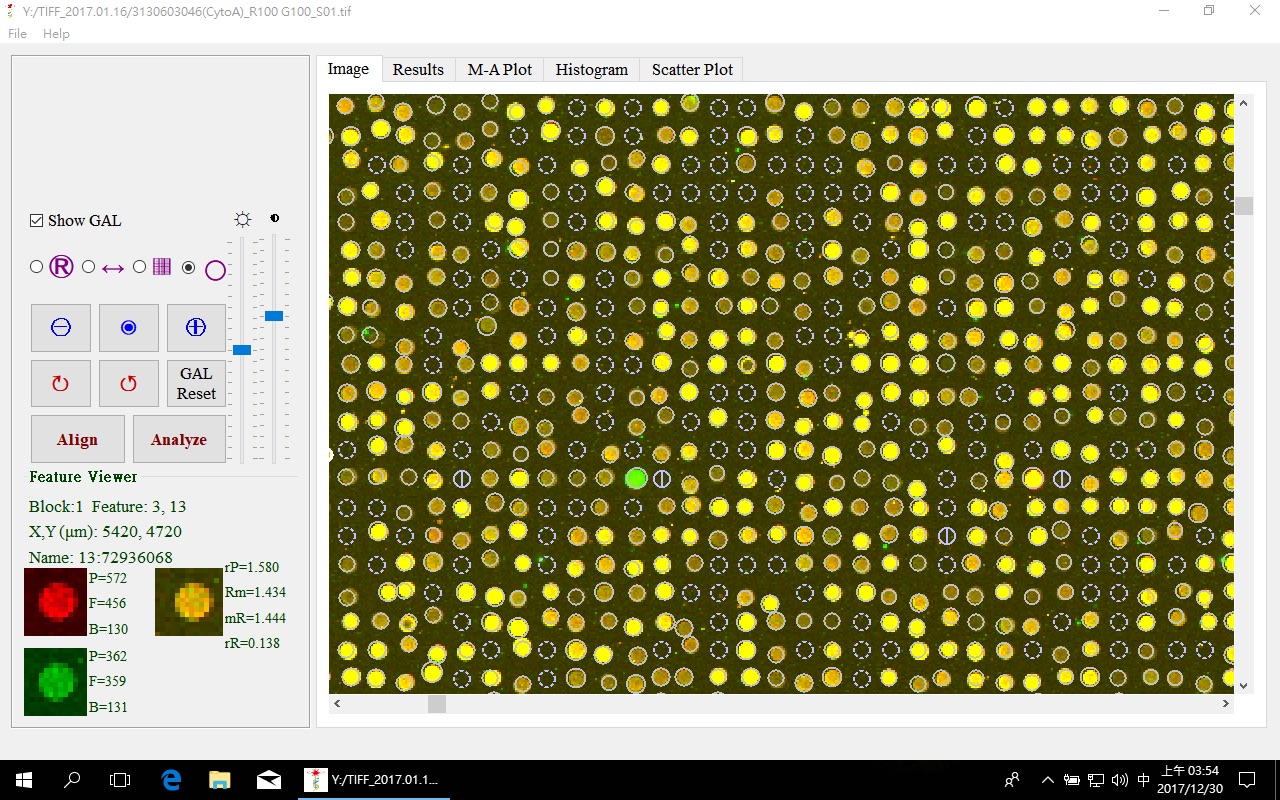This screenshot has height=800, width=1280.
Task: Open Microsoft Edge from the taskbar
Action: pos(171,779)
